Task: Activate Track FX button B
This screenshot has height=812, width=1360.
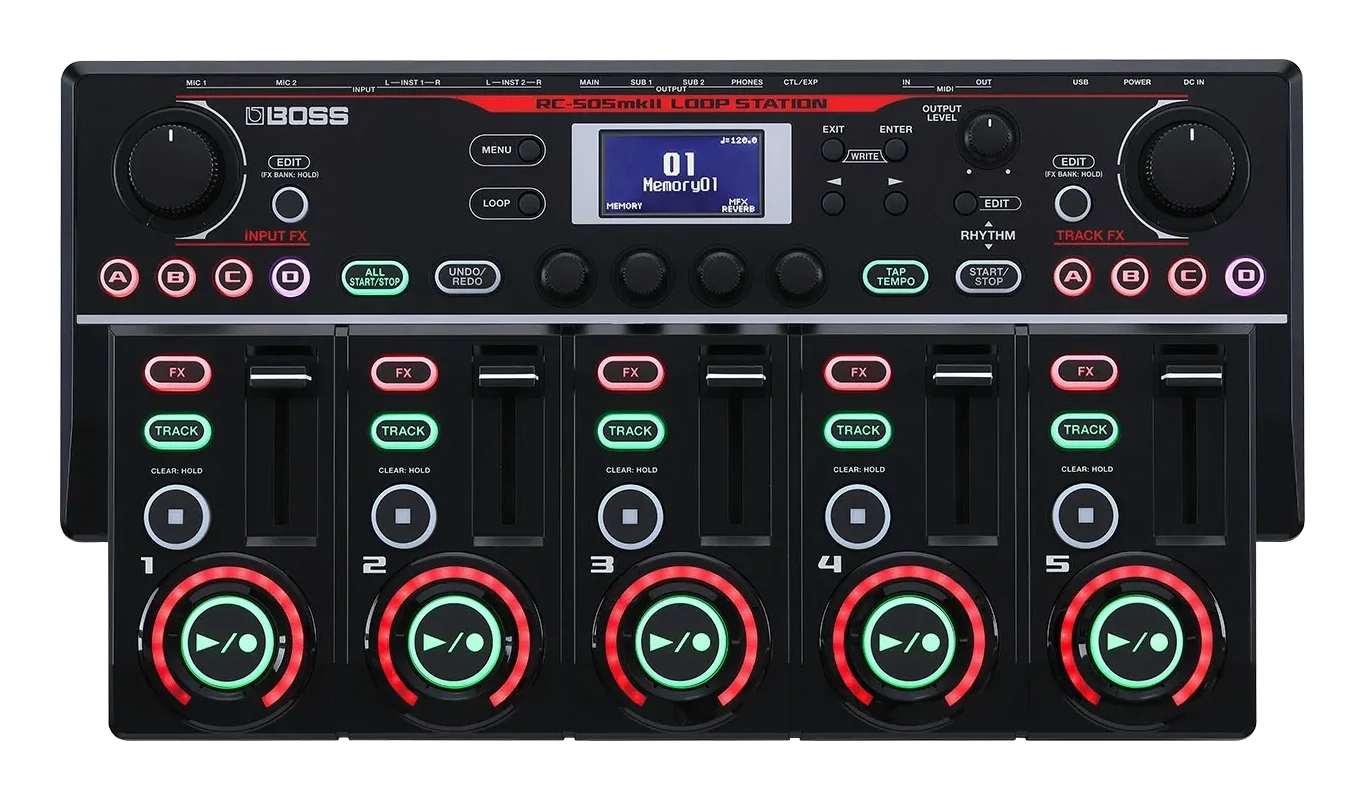Action: point(1130,277)
